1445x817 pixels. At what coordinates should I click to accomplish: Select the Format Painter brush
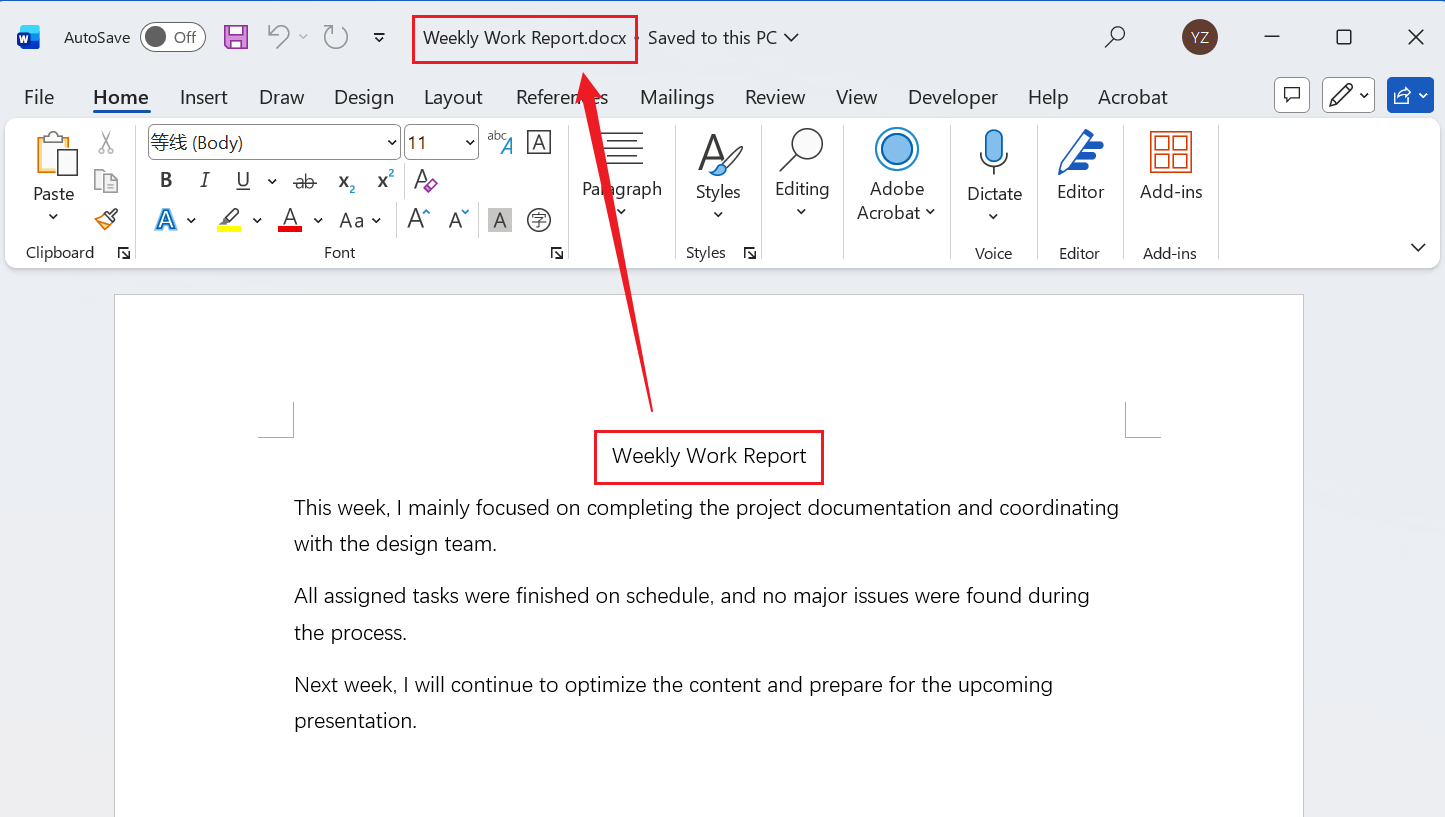click(x=106, y=219)
